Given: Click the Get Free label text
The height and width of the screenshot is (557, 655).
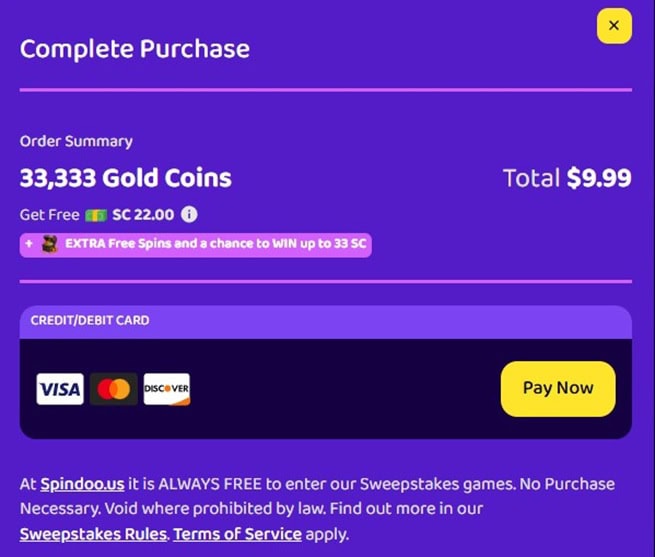Looking at the screenshot, I should tap(49, 215).
